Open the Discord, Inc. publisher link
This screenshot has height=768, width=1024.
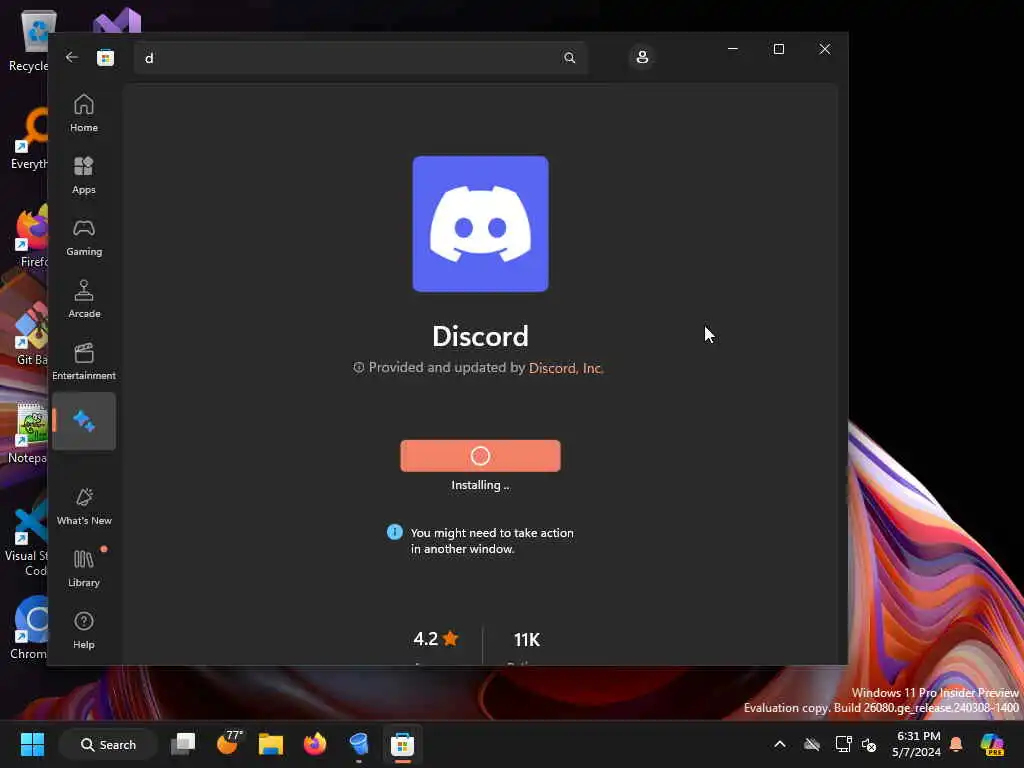pos(566,368)
